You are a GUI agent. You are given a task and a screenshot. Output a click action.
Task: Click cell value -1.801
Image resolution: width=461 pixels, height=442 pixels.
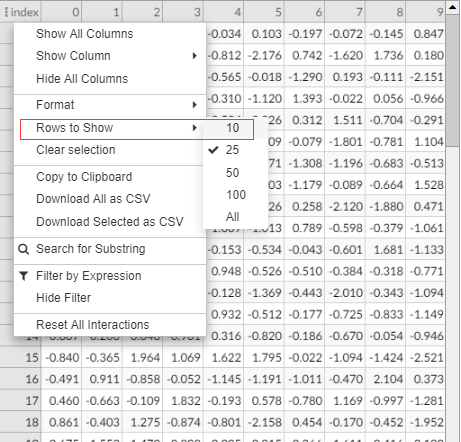pyautogui.click(x=346, y=142)
